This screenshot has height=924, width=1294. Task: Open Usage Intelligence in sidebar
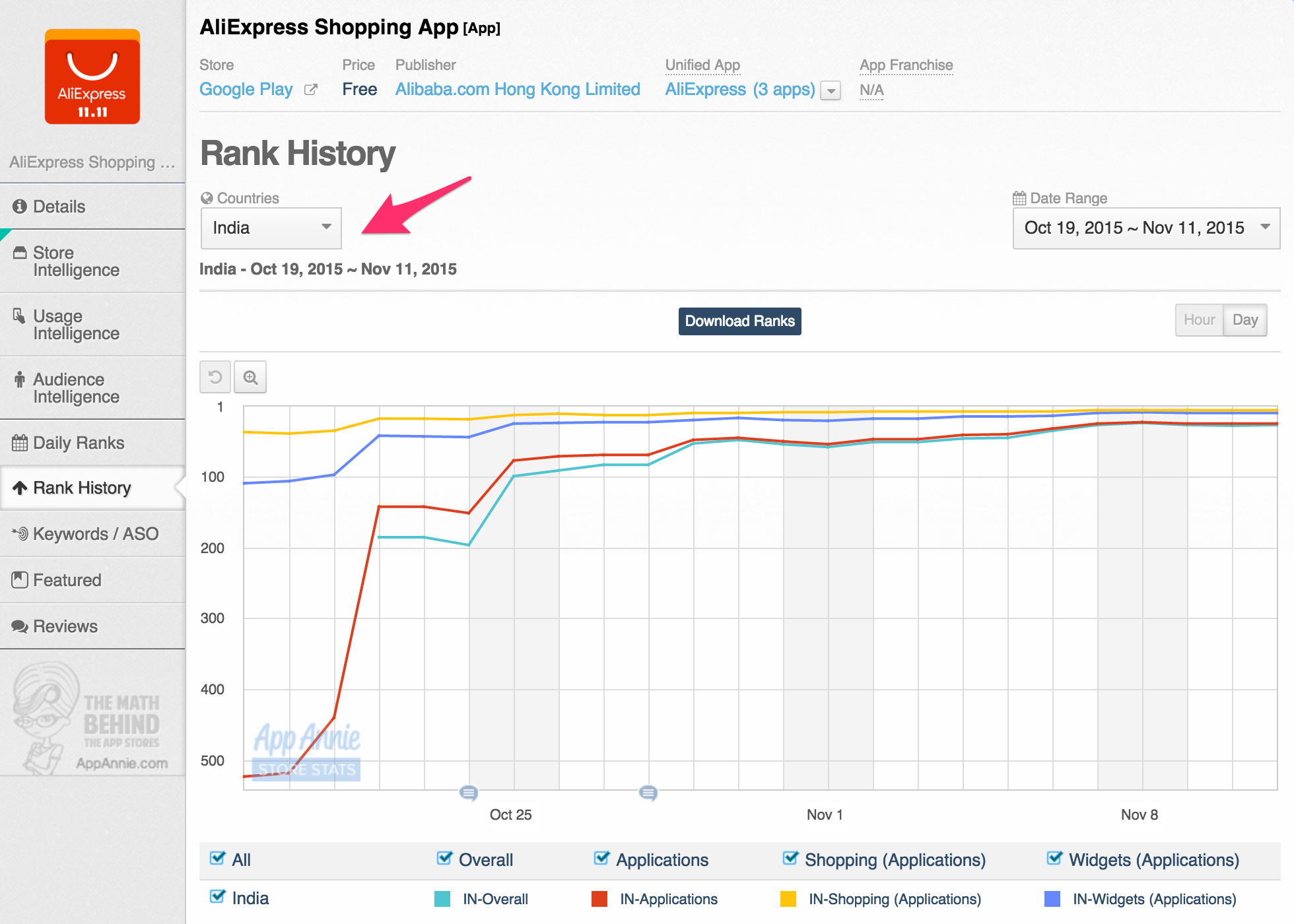click(x=92, y=325)
